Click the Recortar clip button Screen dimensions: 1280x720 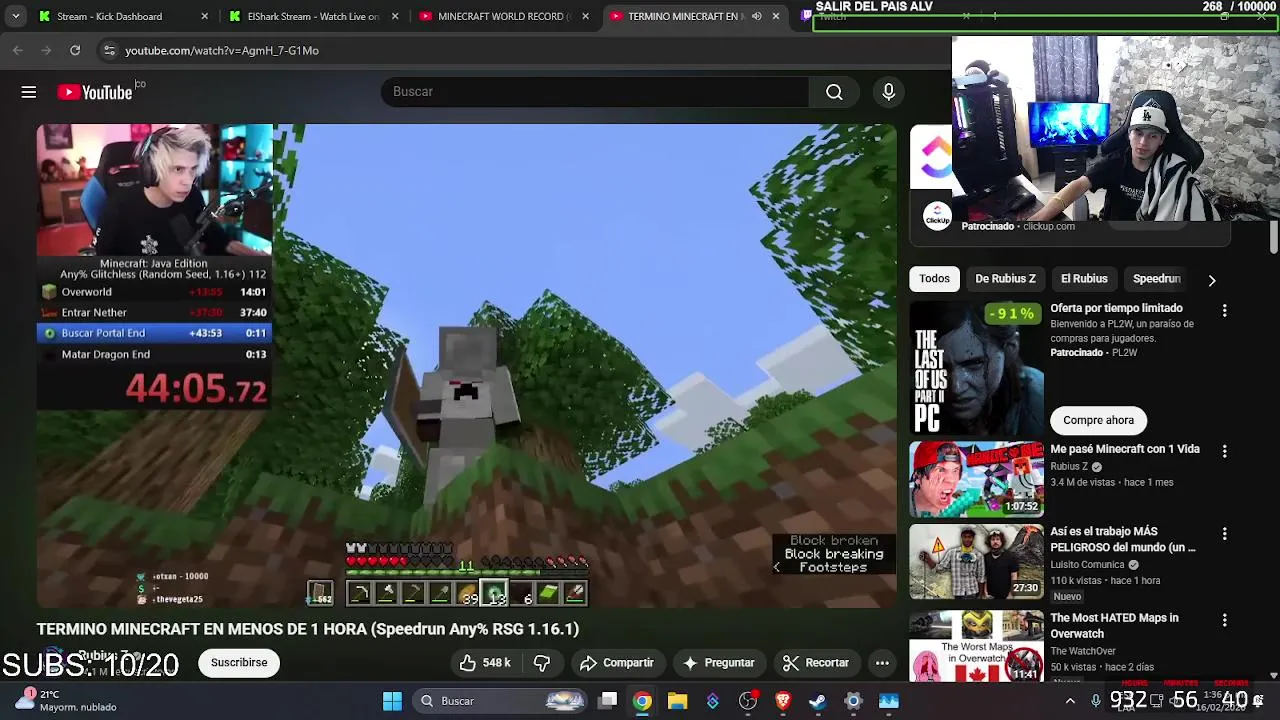[x=816, y=663]
